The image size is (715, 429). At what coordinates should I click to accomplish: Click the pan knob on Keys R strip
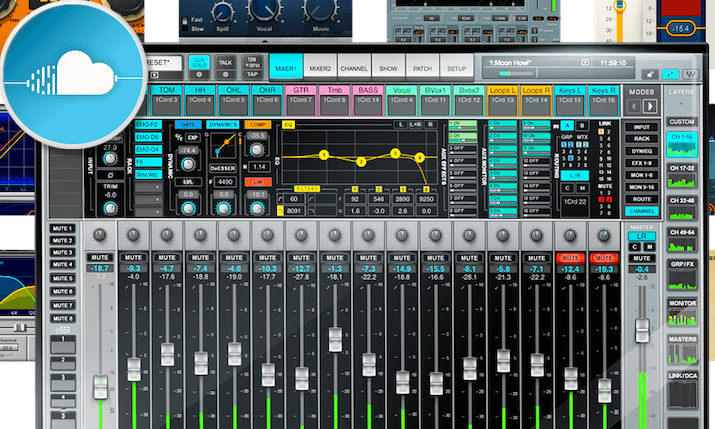(x=604, y=235)
